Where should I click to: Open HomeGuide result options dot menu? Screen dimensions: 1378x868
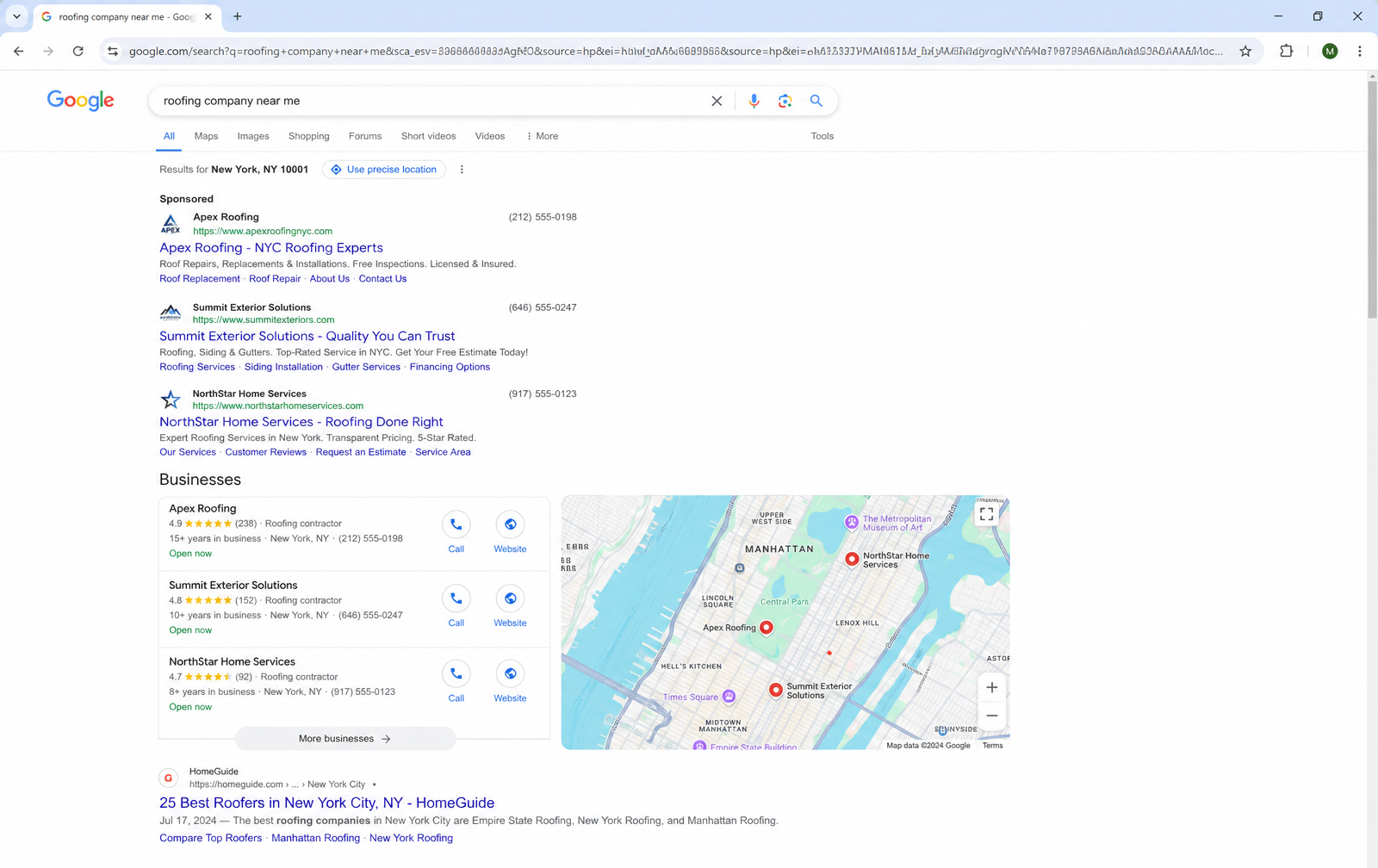pyautogui.click(x=374, y=784)
